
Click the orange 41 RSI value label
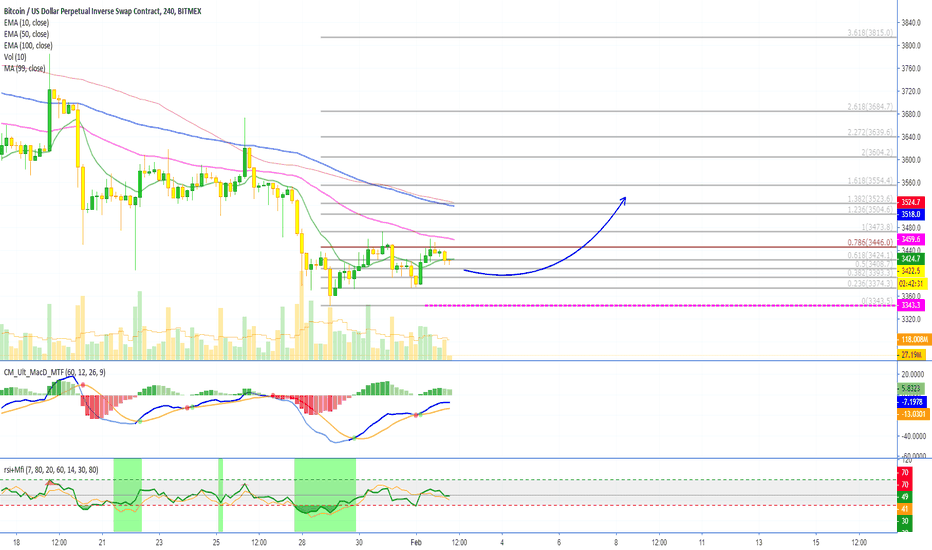coord(905,509)
